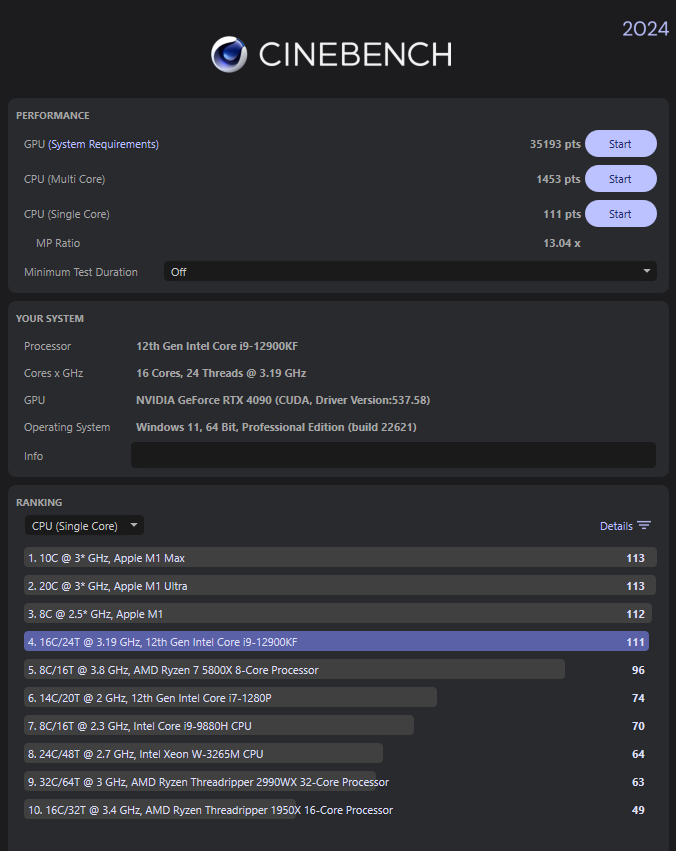The height and width of the screenshot is (851, 676).
Task: Start the CPU Single Core test
Action: point(621,214)
